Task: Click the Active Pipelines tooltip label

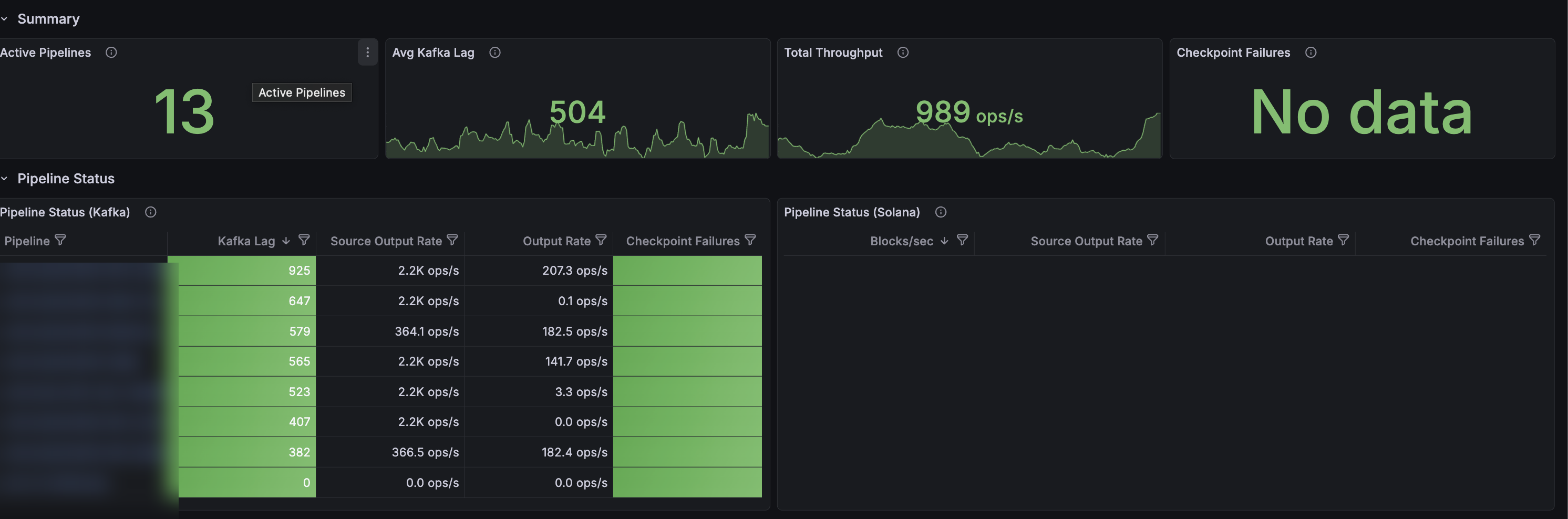Action: (301, 92)
